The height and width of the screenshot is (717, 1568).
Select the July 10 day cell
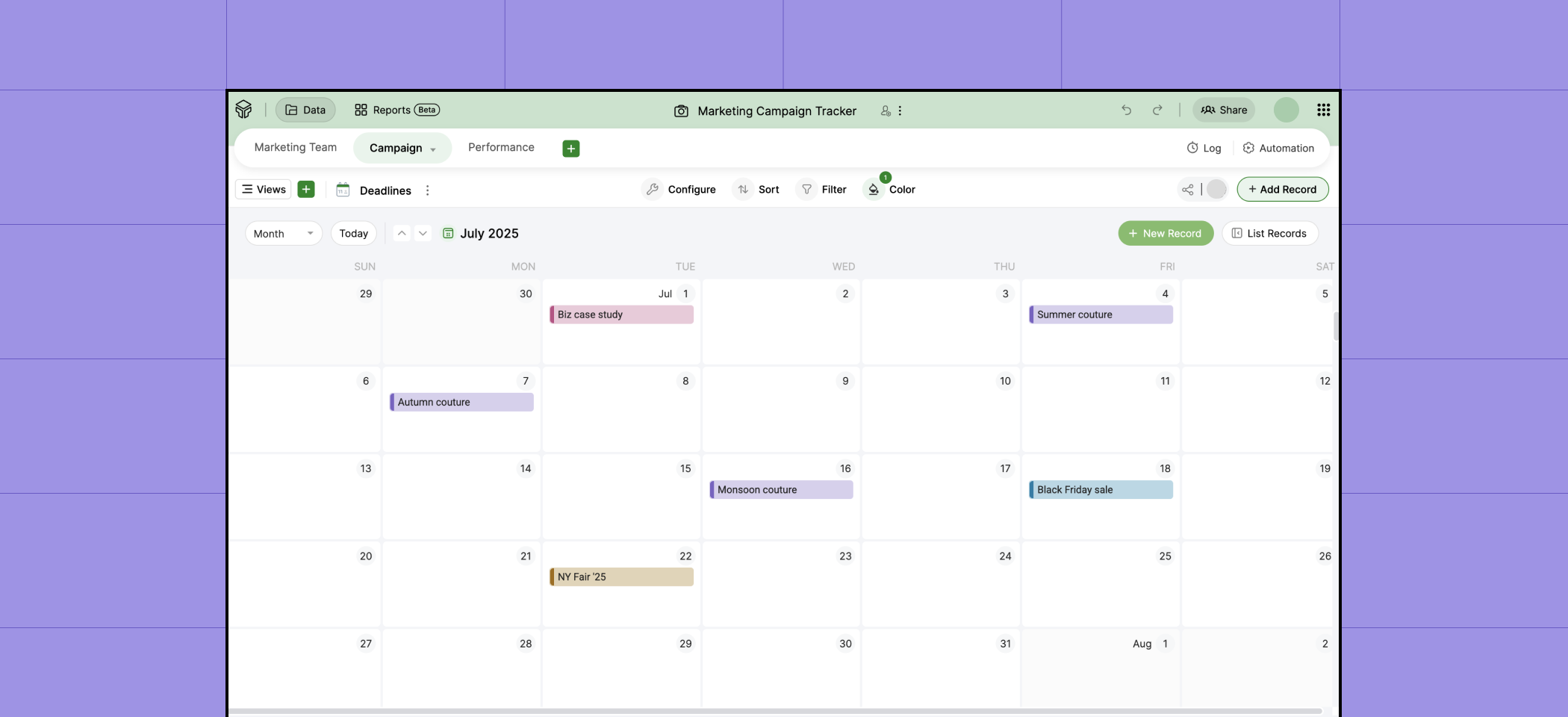click(x=941, y=409)
